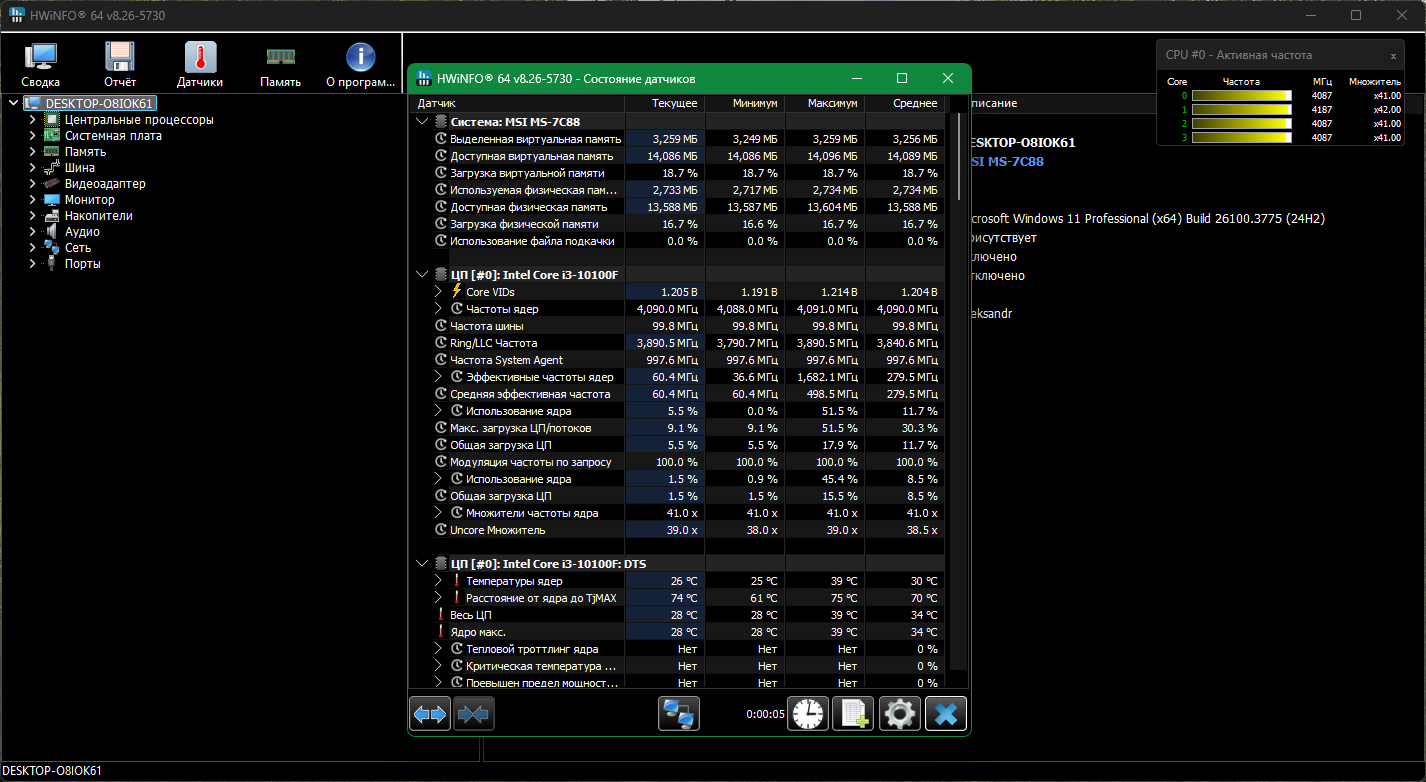1426x782 pixels.
Task: Collapse ЦП [#0]: Intel Core i3-10100F group
Action: [422, 274]
